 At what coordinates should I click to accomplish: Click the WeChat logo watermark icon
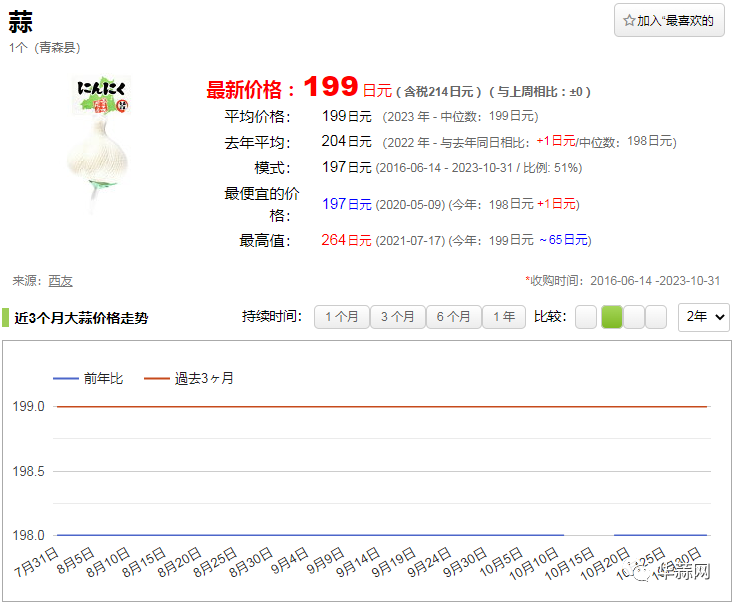(x=641, y=572)
